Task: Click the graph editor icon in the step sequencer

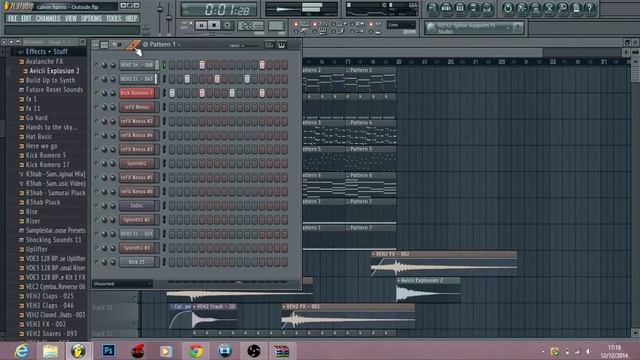Action: (x=269, y=45)
